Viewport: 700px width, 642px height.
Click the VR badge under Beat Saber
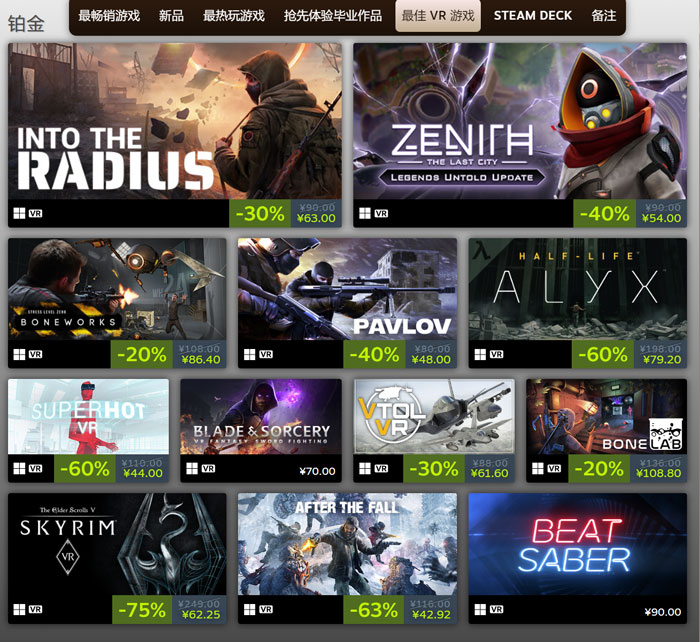coord(496,609)
